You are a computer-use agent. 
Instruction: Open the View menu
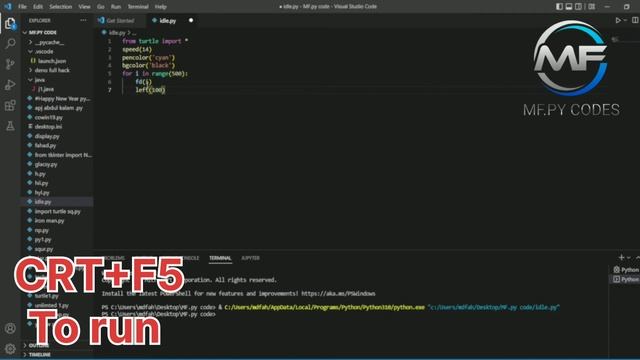coord(84,7)
